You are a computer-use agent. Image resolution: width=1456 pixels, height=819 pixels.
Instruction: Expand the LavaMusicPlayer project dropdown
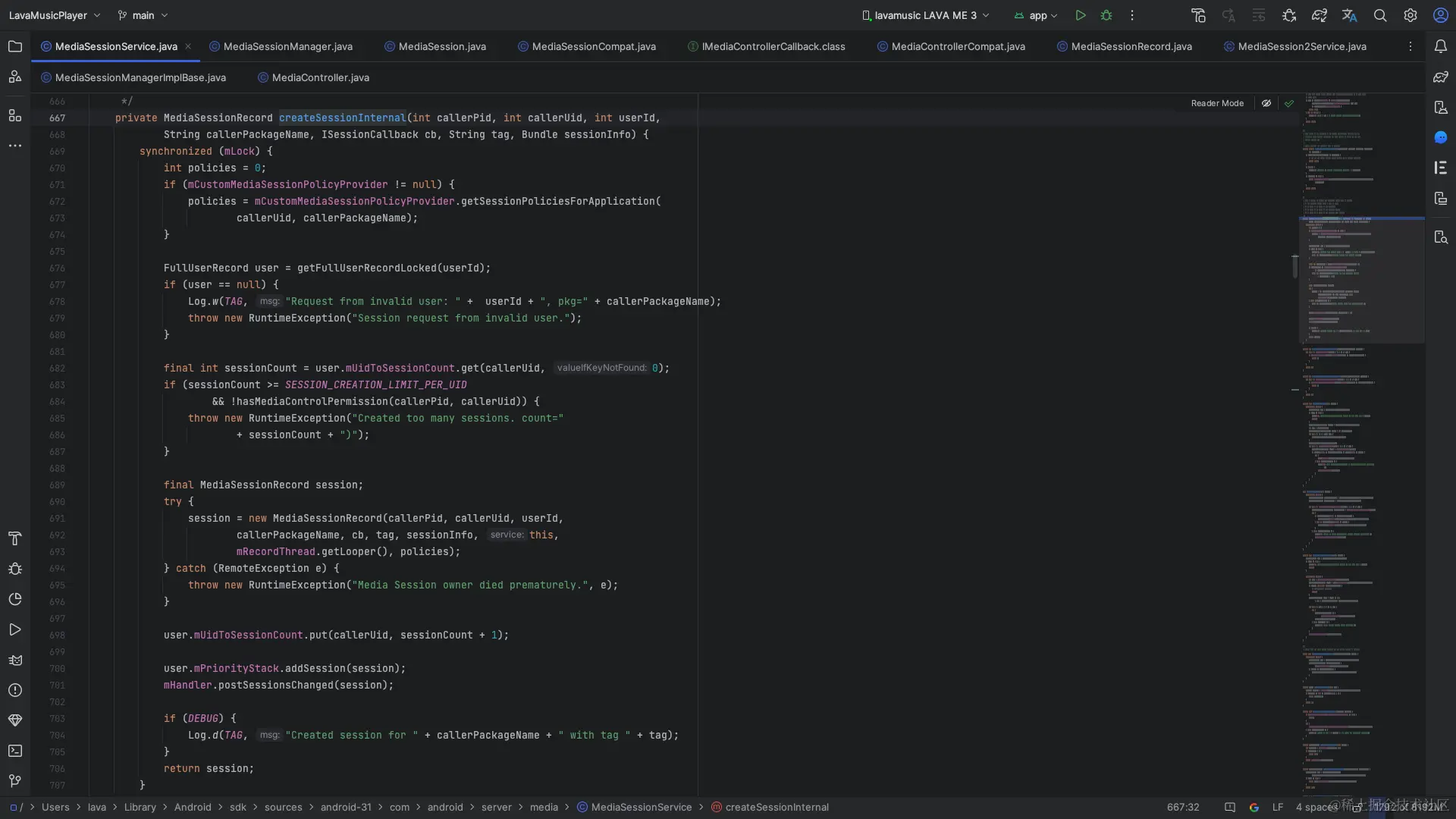tap(55, 15)
